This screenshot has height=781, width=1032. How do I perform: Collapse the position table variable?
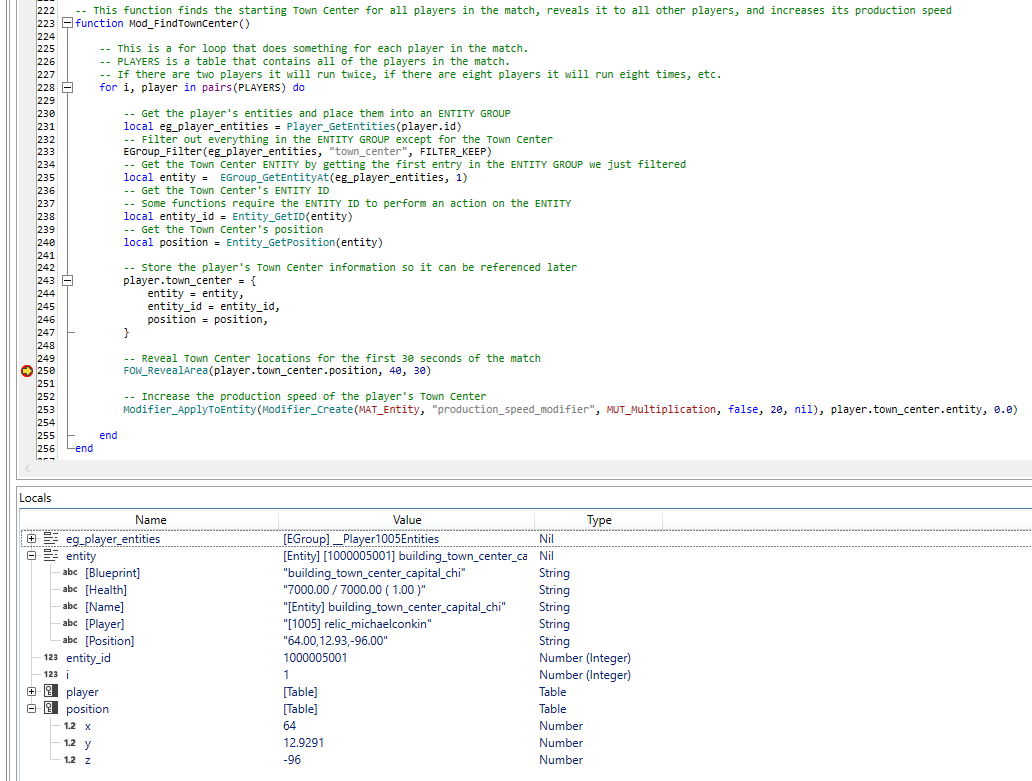(x=31, y=709)
